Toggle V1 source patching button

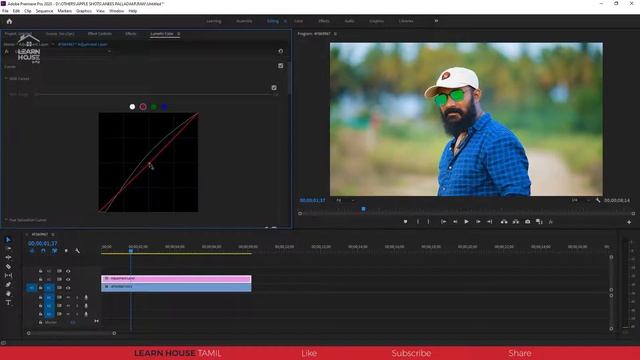[31, 288]
